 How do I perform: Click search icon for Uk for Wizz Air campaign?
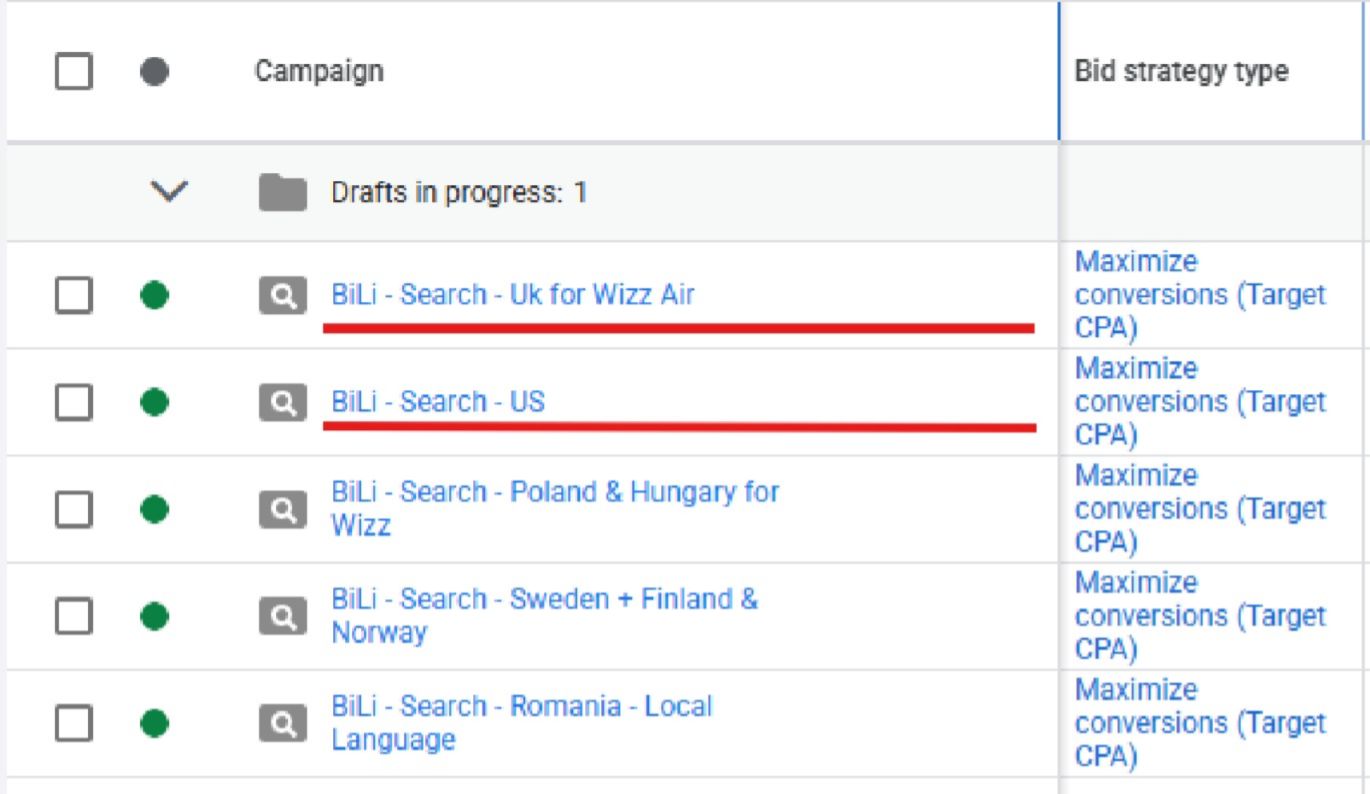tap(283, 296)
